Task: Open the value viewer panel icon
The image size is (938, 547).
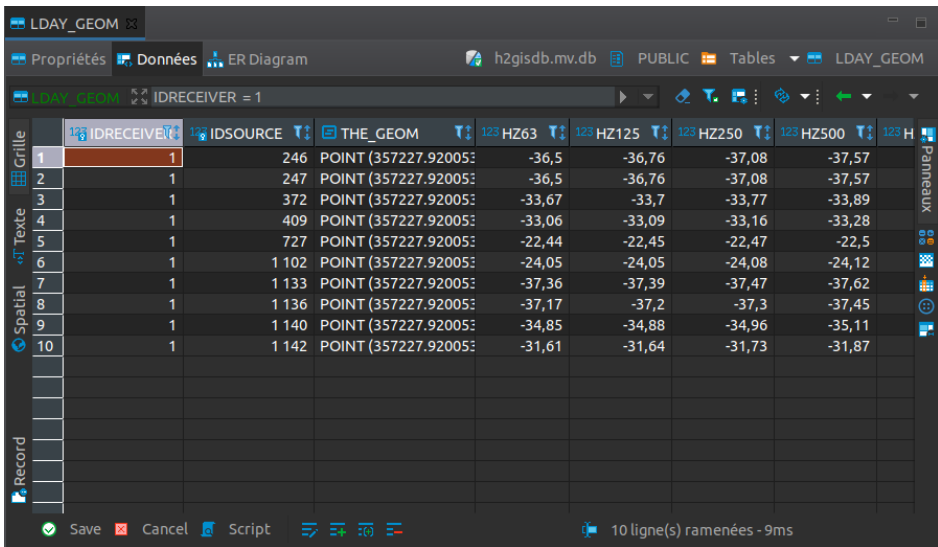Action: [x=926, y=238]
